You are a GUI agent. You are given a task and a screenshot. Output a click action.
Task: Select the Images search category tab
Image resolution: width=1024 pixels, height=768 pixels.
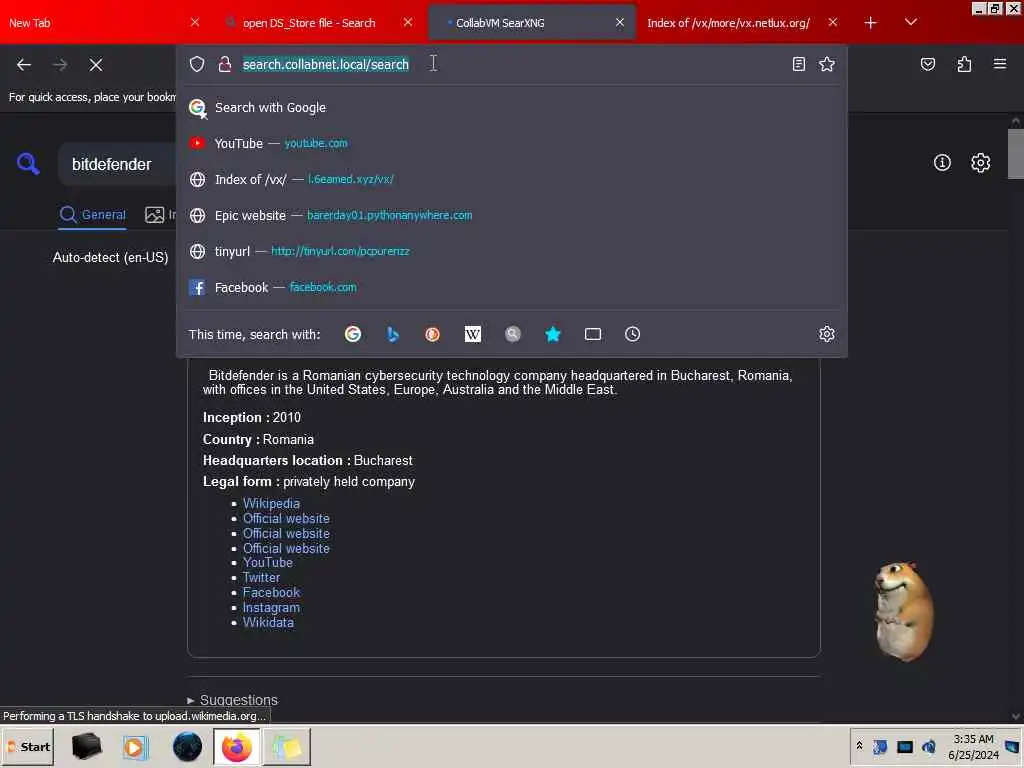point(161,215)
